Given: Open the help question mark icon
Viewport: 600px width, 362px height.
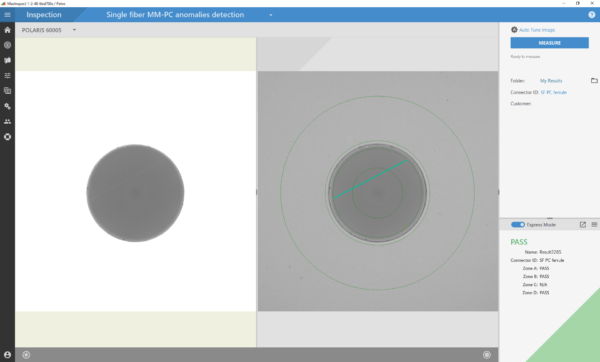Looking at the screenshot, I should [x=592, y=15].
